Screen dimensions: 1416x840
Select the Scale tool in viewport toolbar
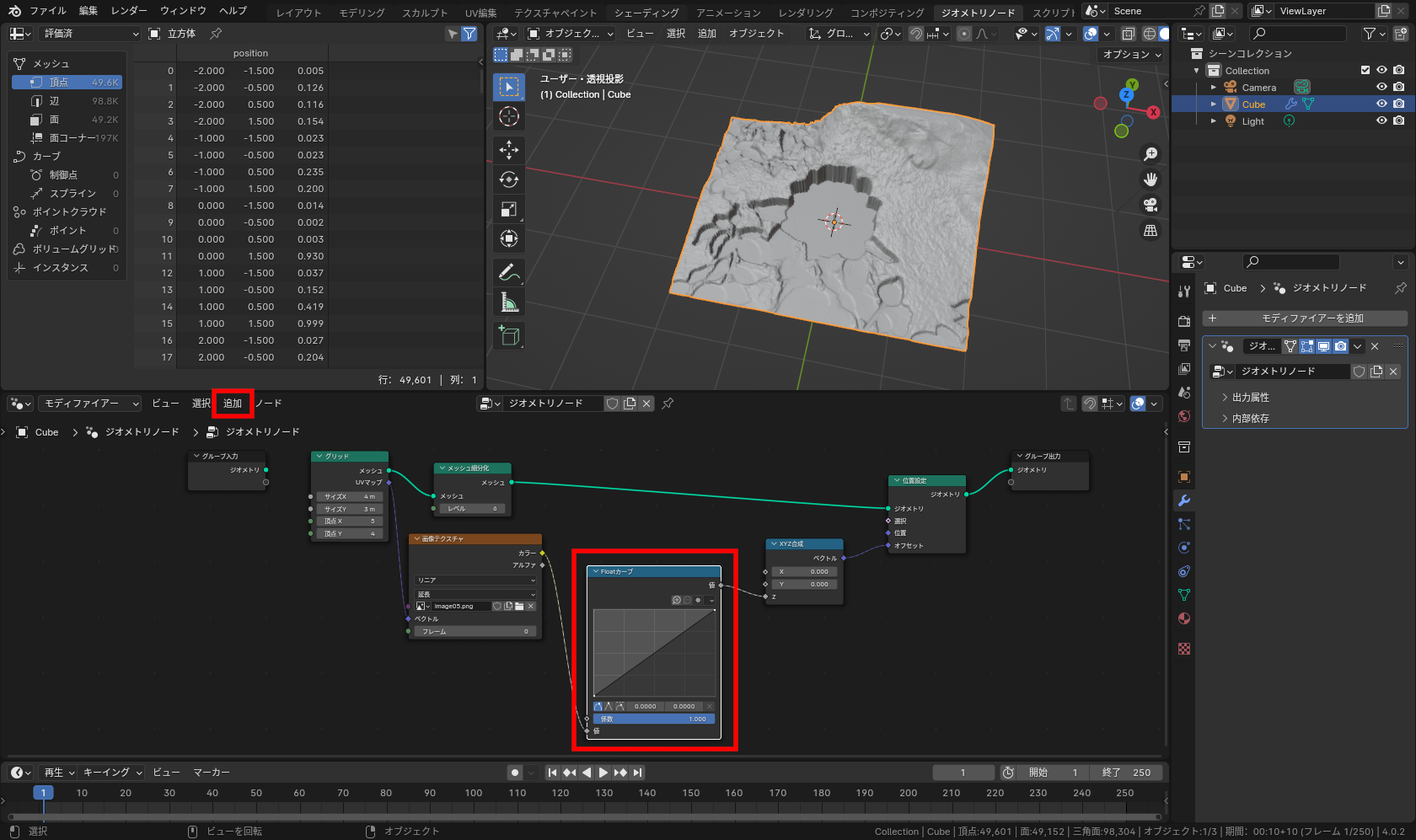click(x=509, y=209)
